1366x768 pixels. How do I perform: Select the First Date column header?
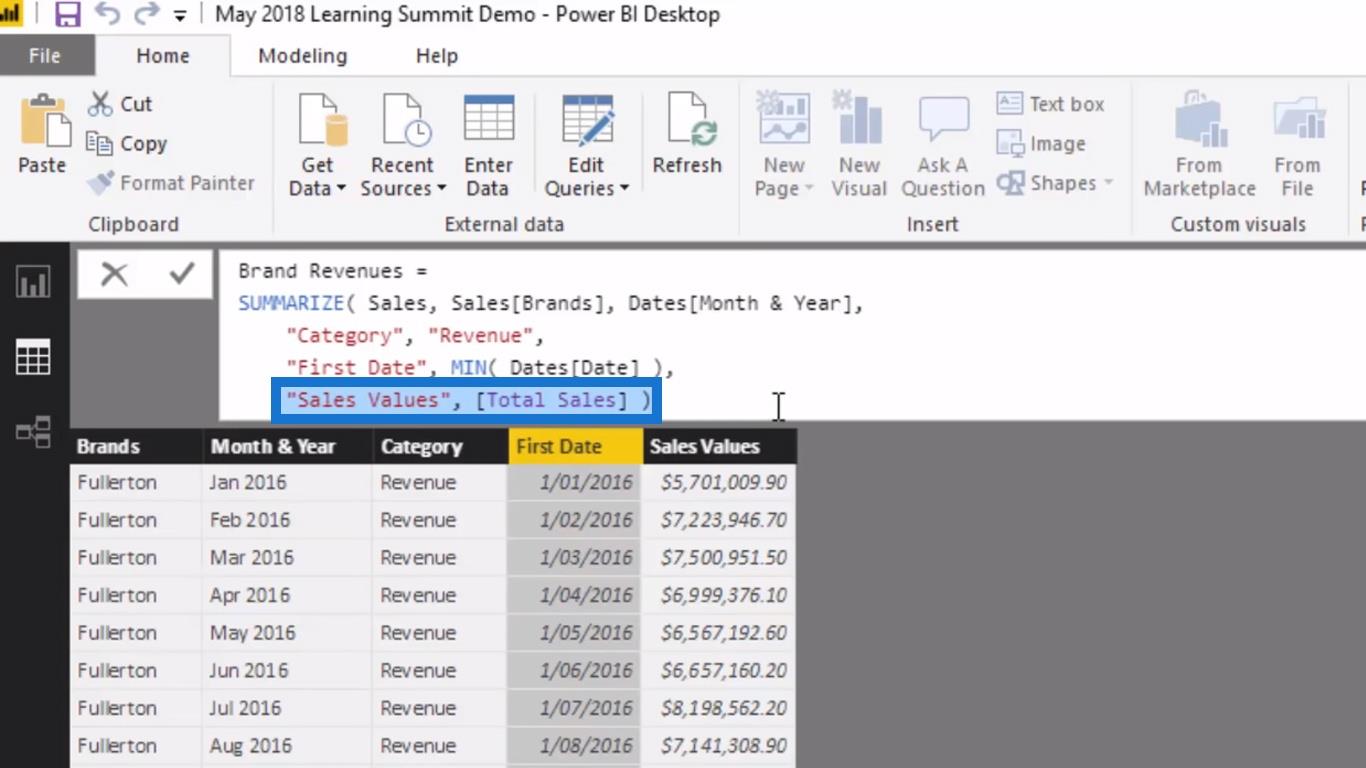click(575, 447)
